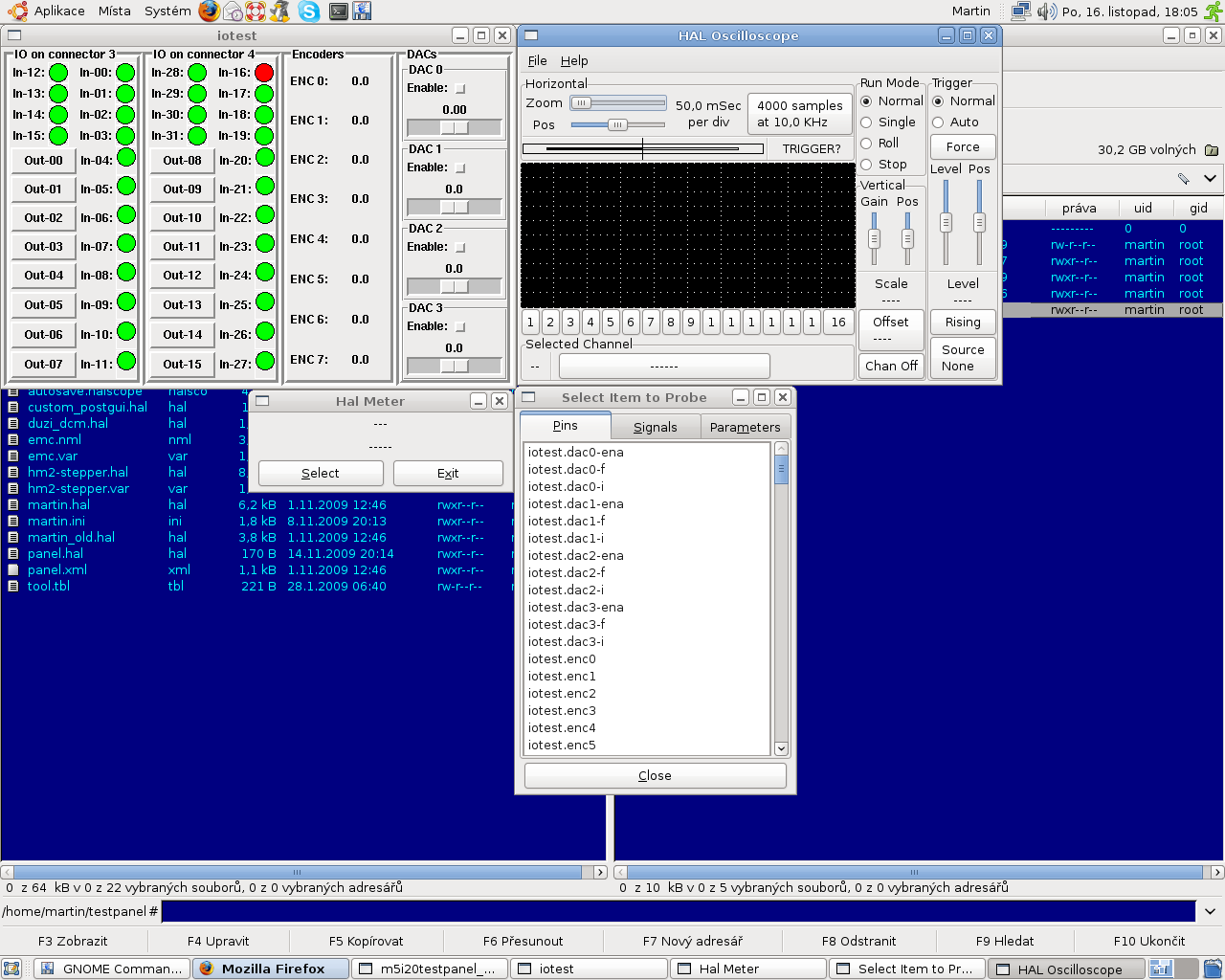
Task: Click the lifebuoy help icon
Action: coord(255,11)
